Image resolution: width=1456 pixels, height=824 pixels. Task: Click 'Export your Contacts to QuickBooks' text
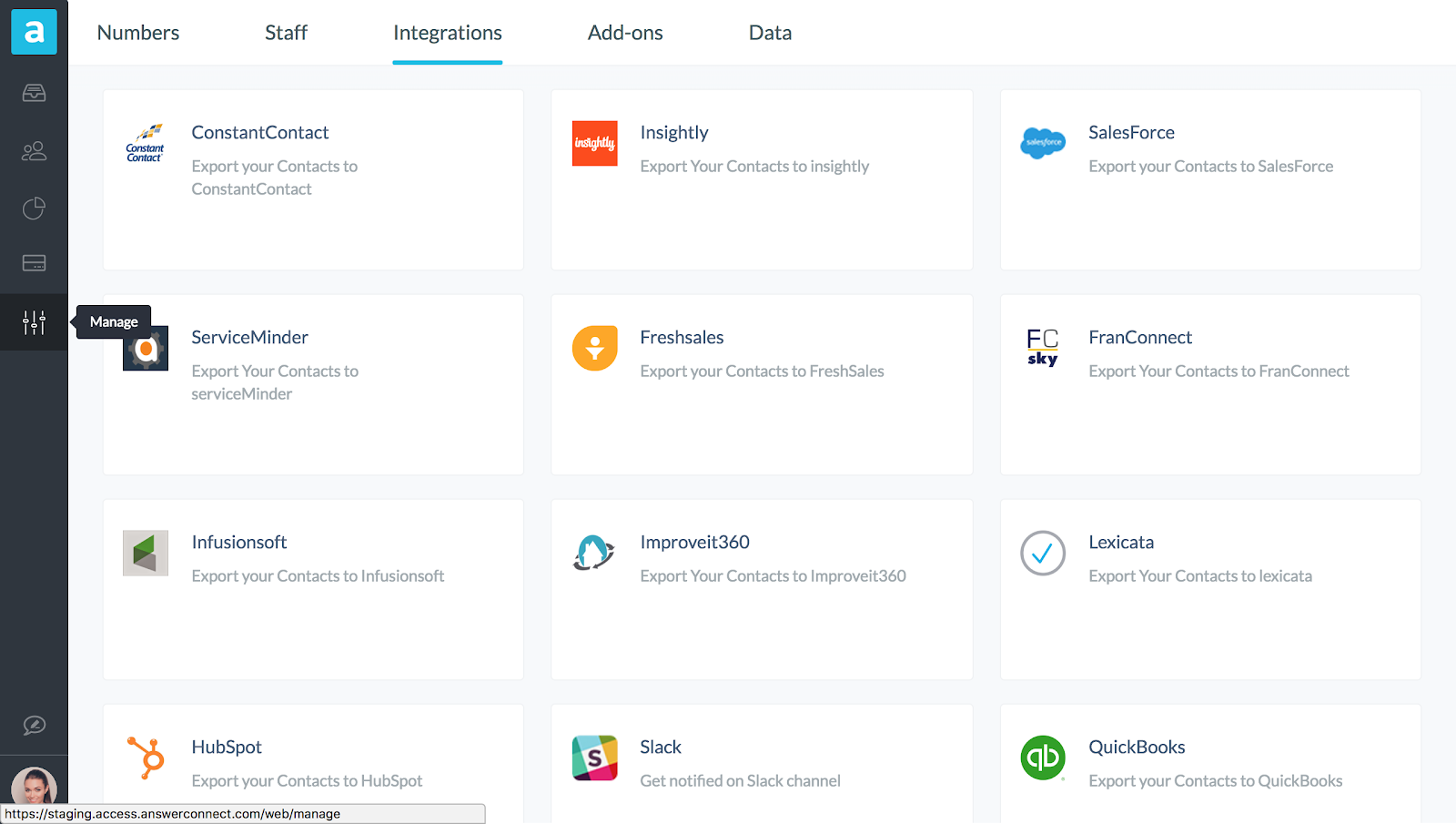click(x=1216, y=781)
